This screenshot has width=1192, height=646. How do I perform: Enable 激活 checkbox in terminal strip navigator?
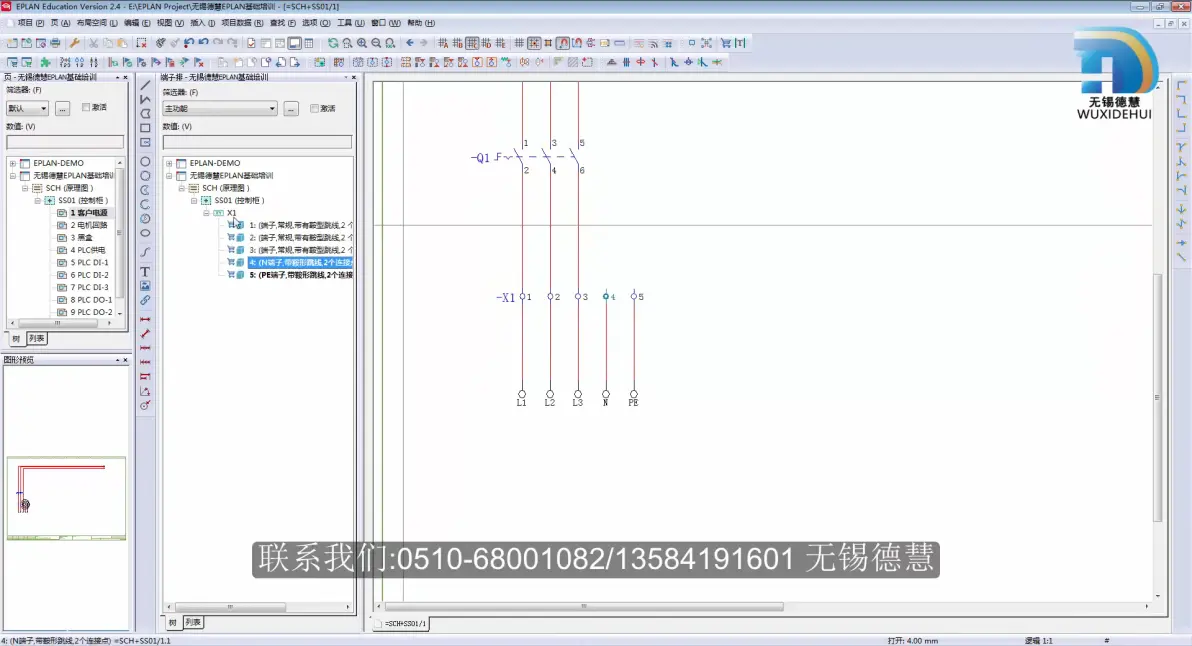coord(314,109)
